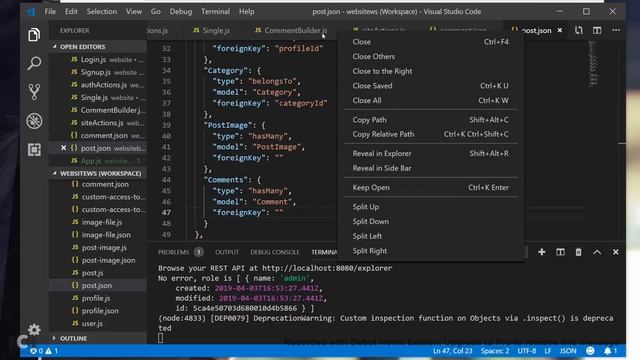Choose Reveal in Explorer
Image resolution: width=640 pixels, height=360 pixels.
[431, 153]
